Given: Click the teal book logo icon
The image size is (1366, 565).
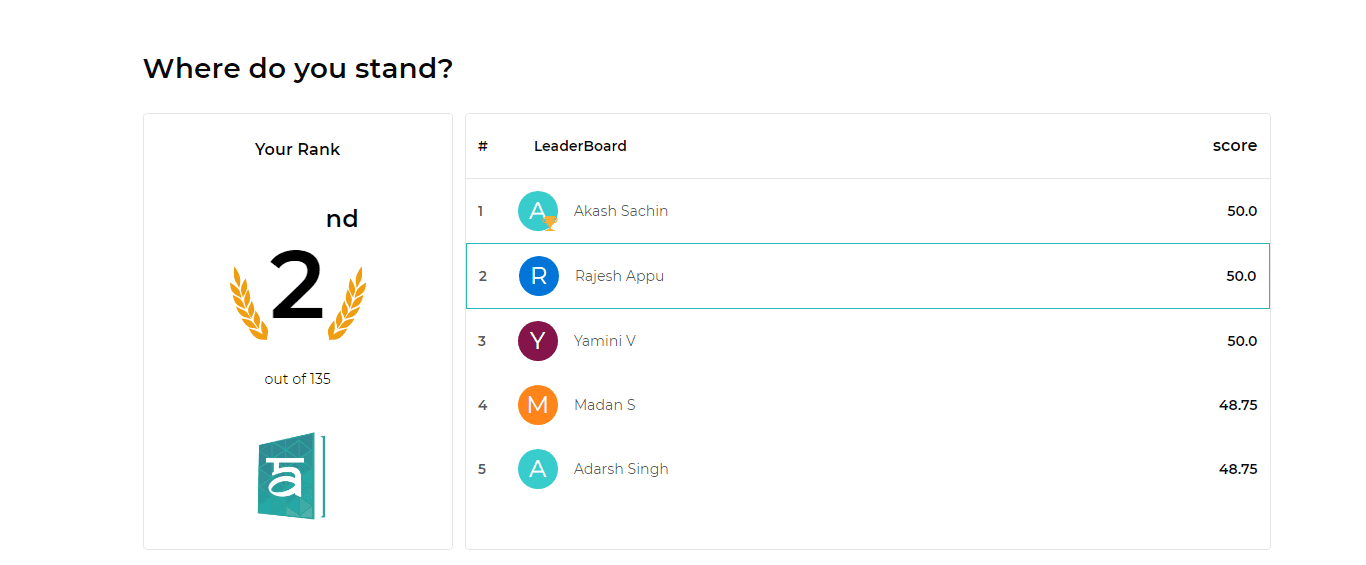Looking at the screenshot, I should click(x=291, y=476).
